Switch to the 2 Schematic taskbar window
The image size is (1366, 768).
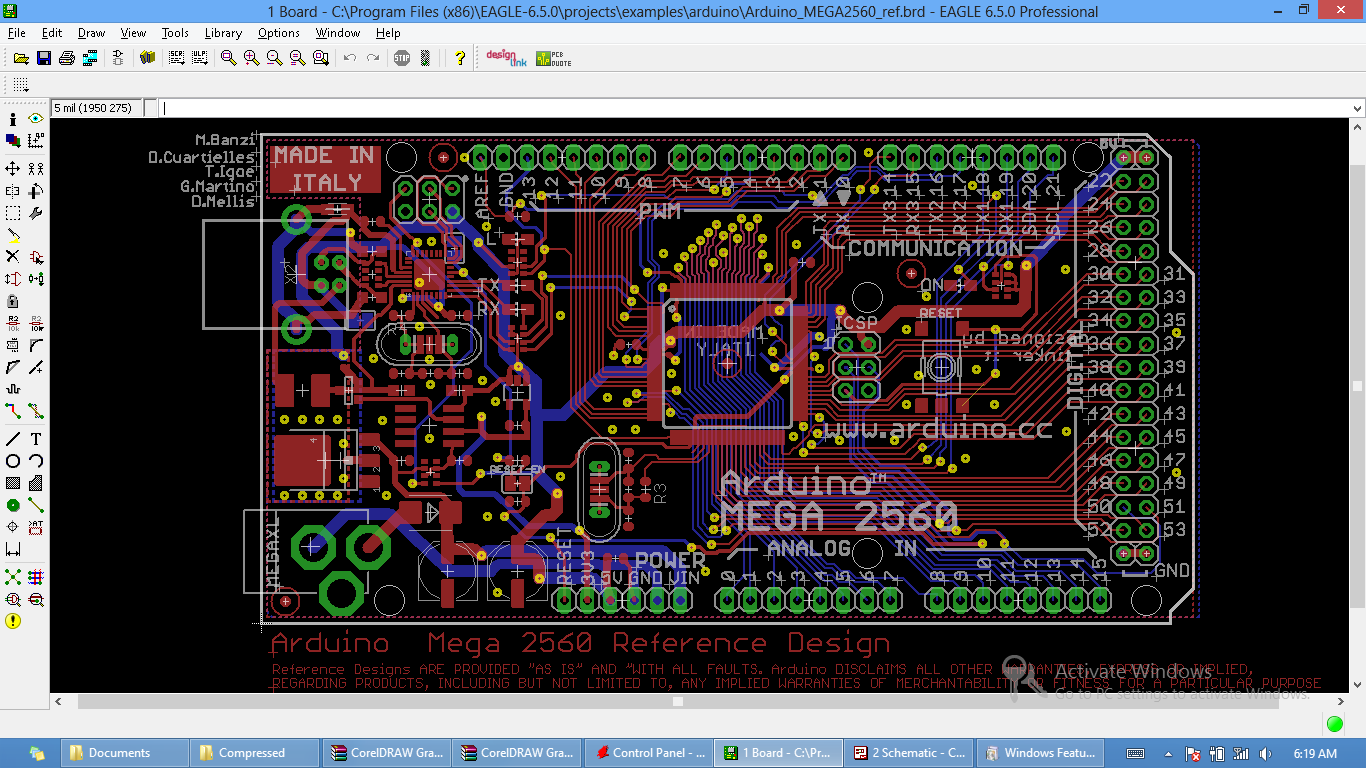(x=909, y=753)
